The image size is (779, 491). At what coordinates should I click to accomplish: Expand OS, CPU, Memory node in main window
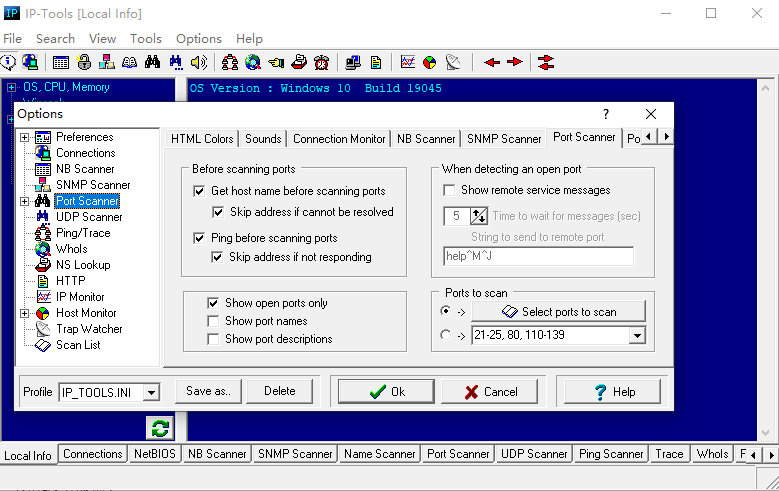tap(11, 87)
